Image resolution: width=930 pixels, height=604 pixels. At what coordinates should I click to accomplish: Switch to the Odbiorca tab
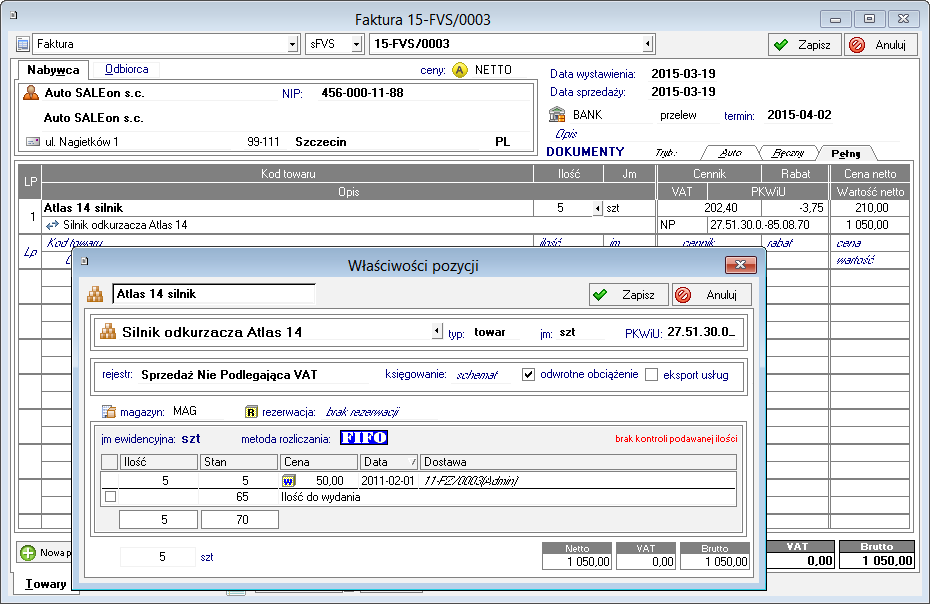click(x=127, y=69)
